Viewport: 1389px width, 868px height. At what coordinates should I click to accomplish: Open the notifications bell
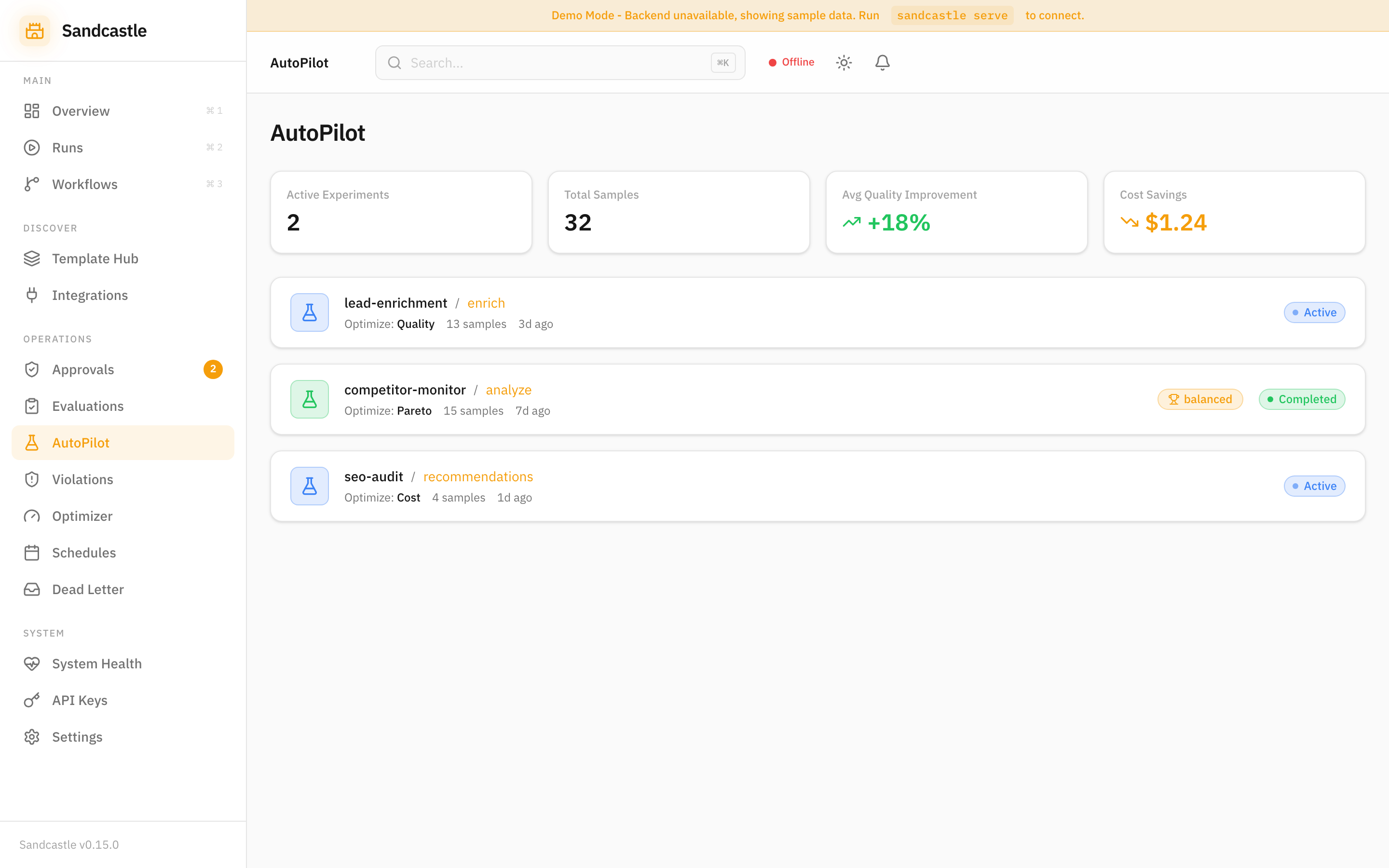(882, 62)
